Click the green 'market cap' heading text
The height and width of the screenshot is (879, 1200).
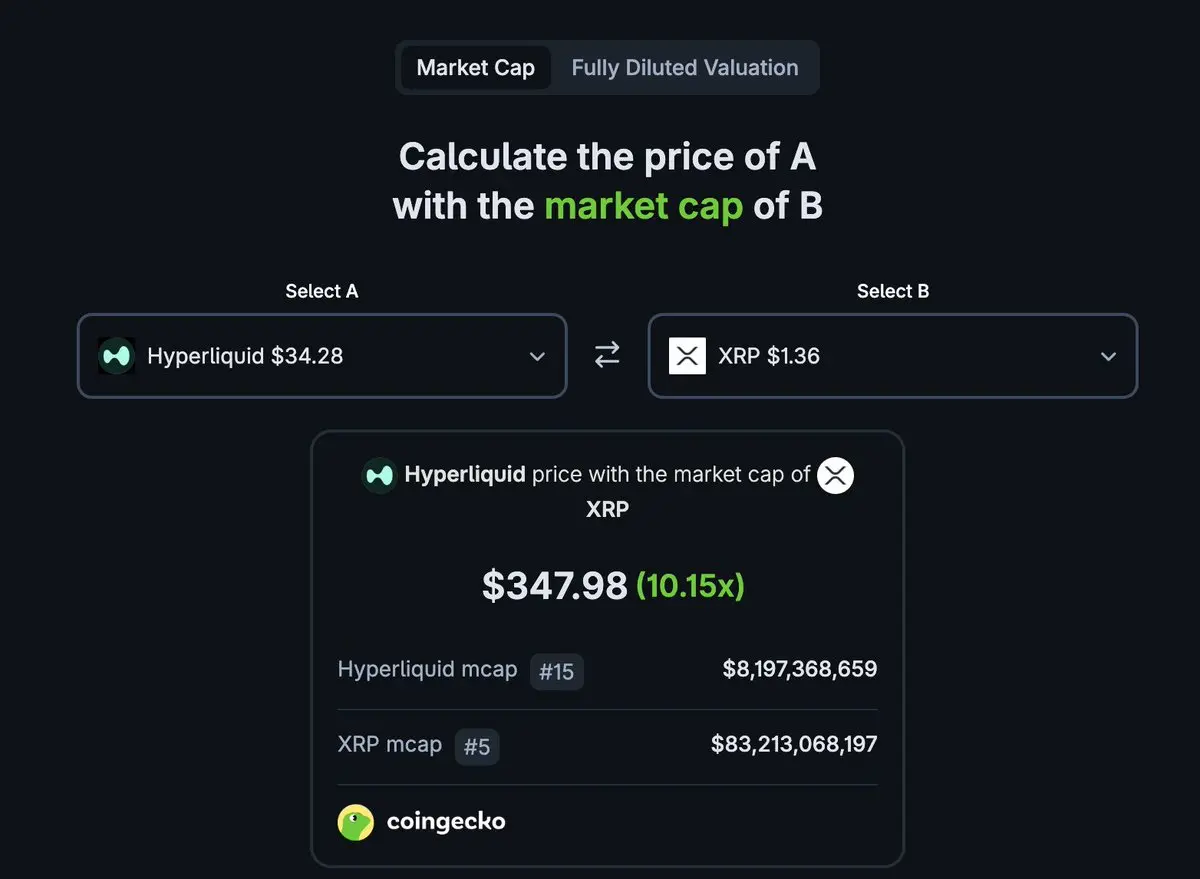click(643, 206)
